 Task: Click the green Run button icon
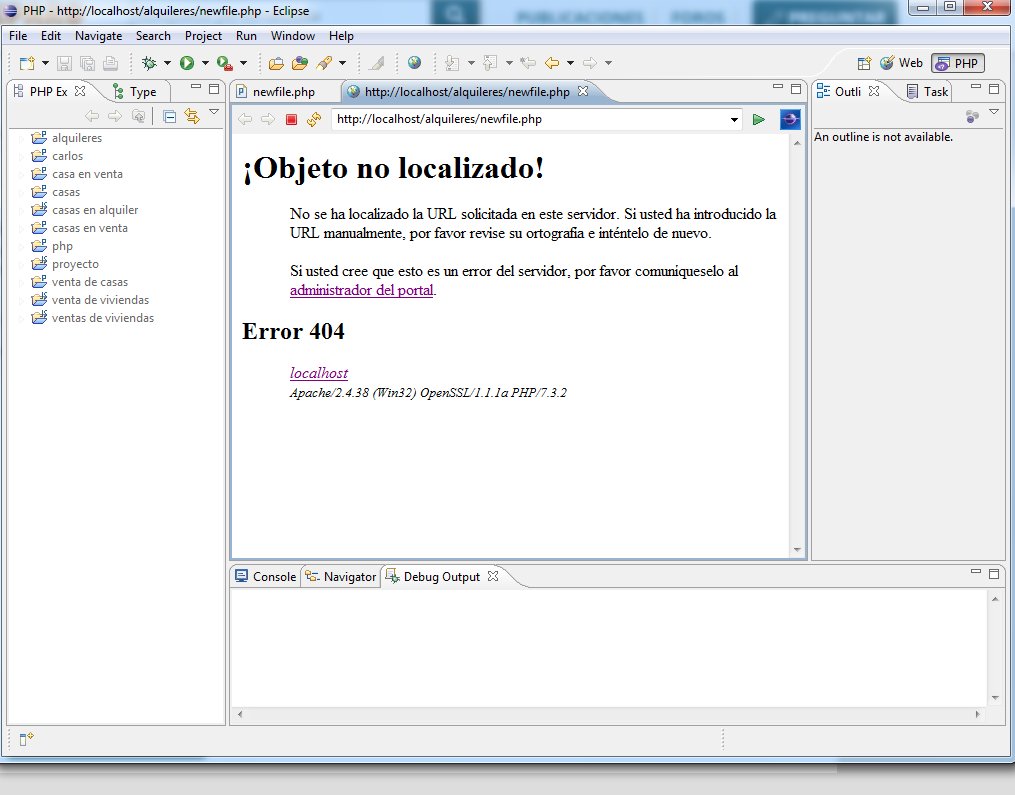[x=187, y=63]
